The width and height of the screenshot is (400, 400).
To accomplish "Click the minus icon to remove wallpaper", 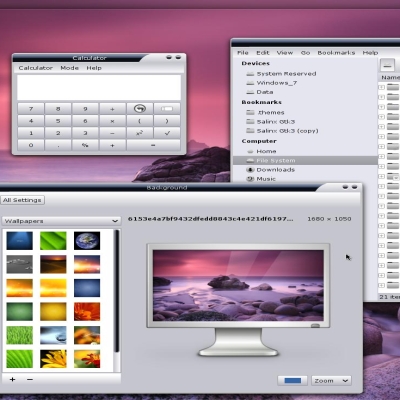I will point(30,379).
